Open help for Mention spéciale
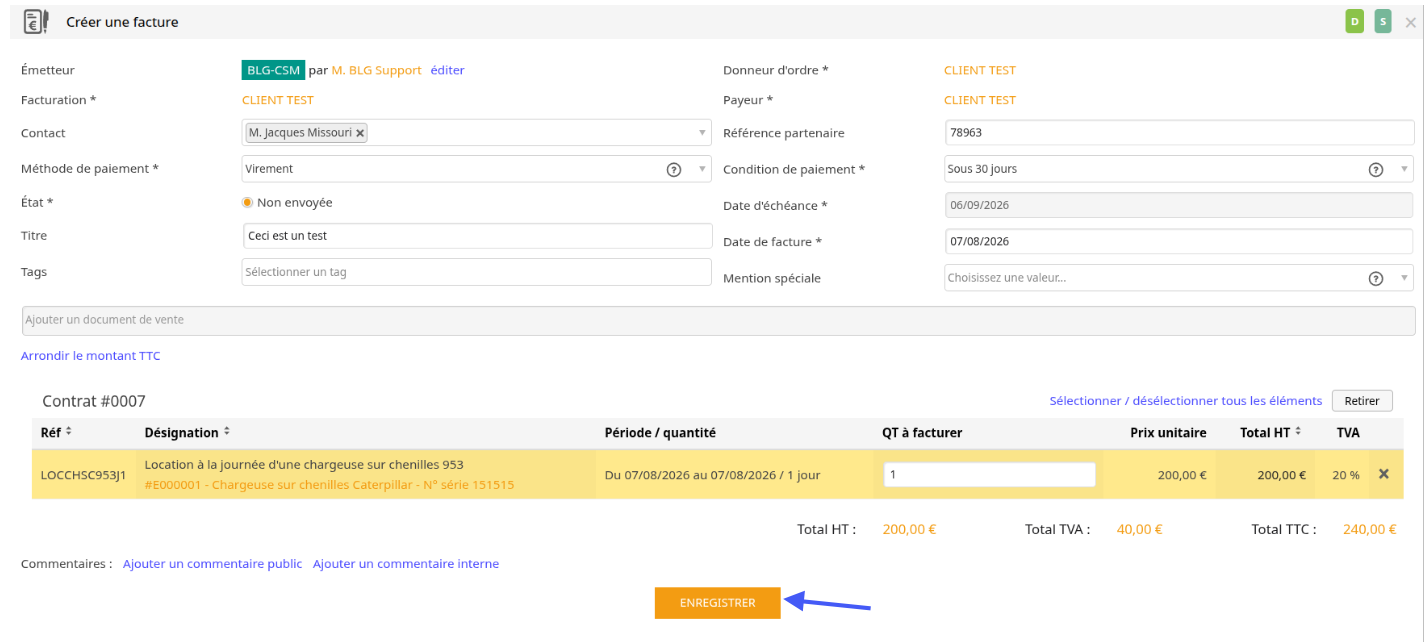 pyautogui.click(x=1376, y=278)
